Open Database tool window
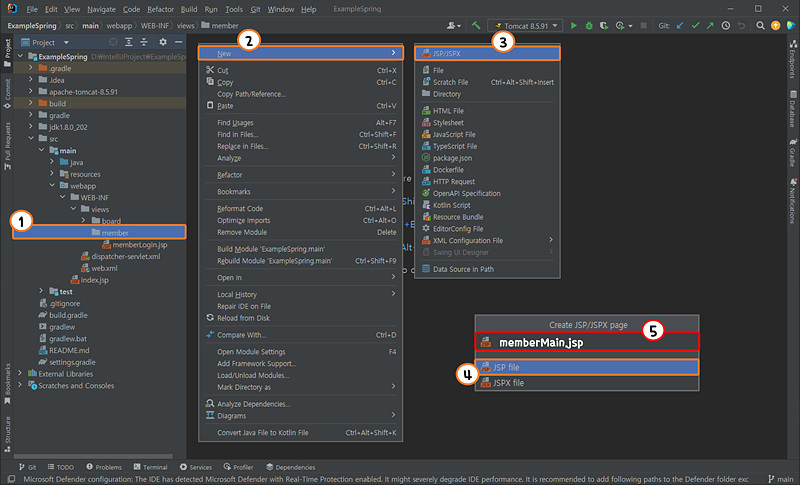The width and height of the screenshot is (800, 485). click(x=793, y=109)
